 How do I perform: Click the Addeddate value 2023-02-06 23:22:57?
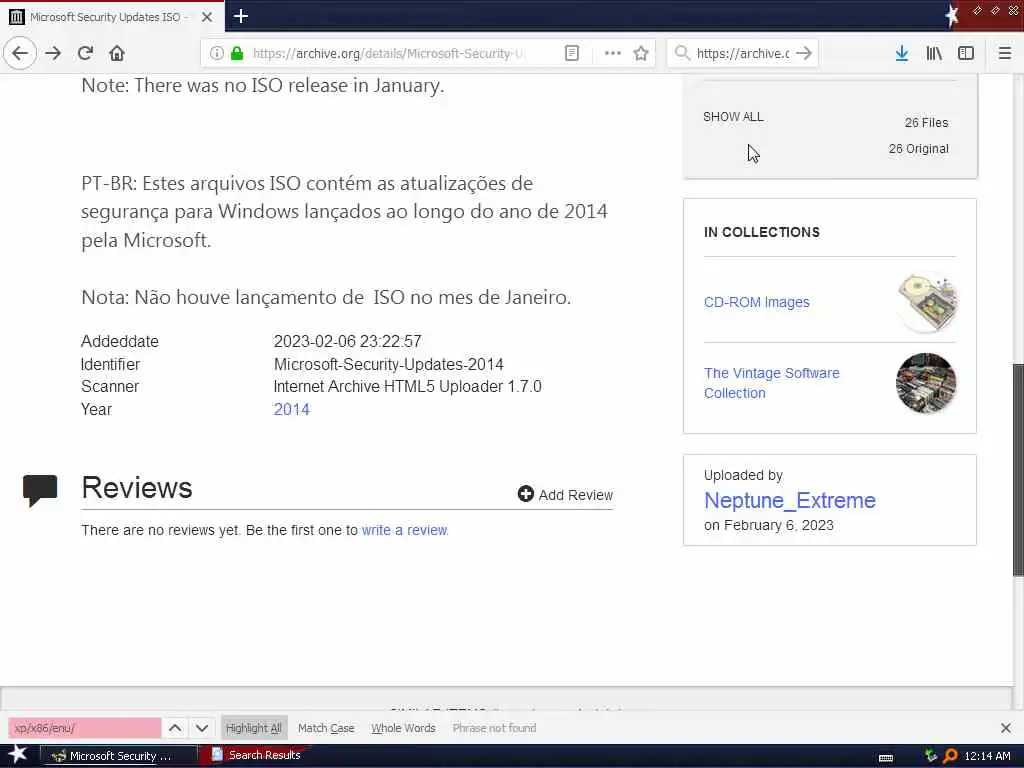pyautogui.click(x=347, y=341)
